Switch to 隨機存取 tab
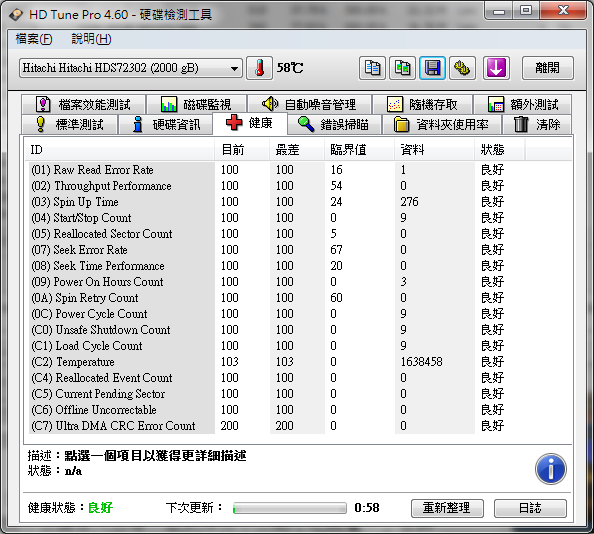 (x=422, y=104)
